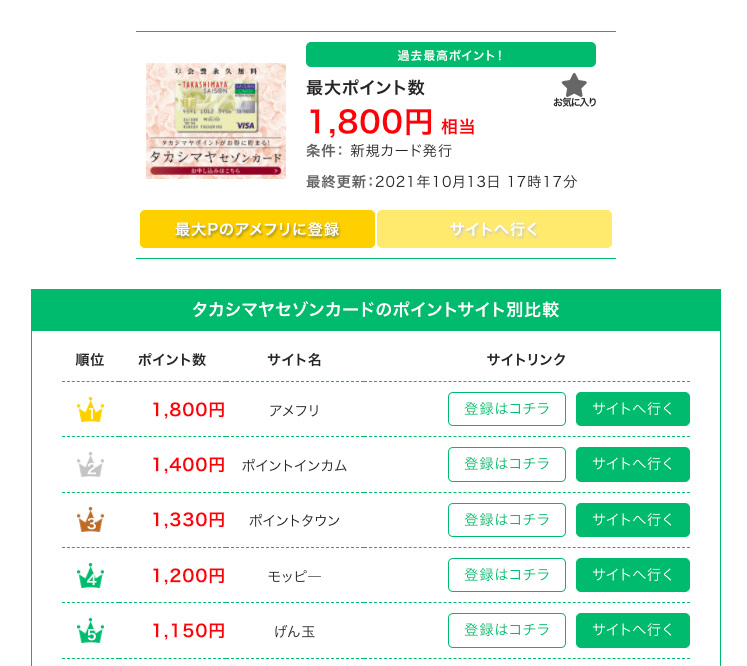Click the gold first-place crown icon
Viewport: 747px width, 666px height.
pyautogui.click(x=90, y=410)
